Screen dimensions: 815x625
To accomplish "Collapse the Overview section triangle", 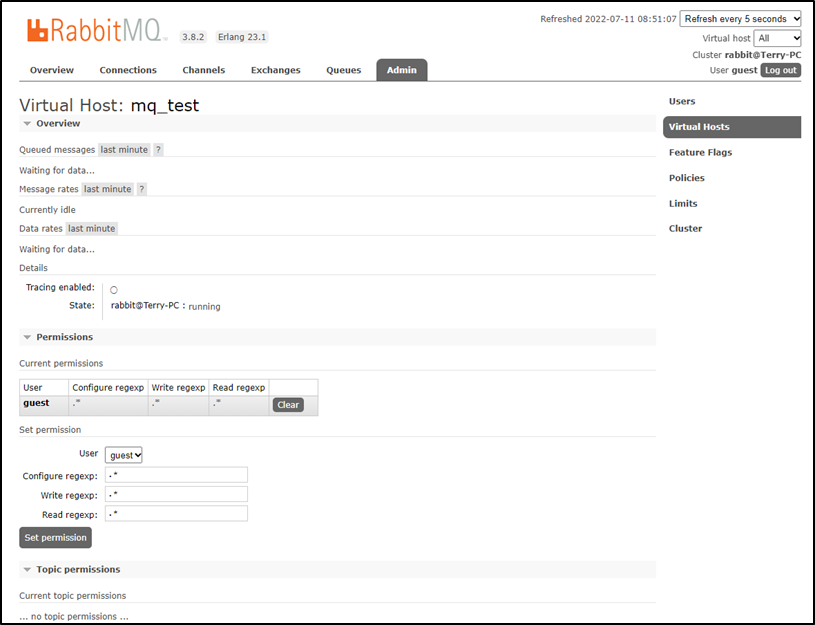I will (x=28, y=124).
